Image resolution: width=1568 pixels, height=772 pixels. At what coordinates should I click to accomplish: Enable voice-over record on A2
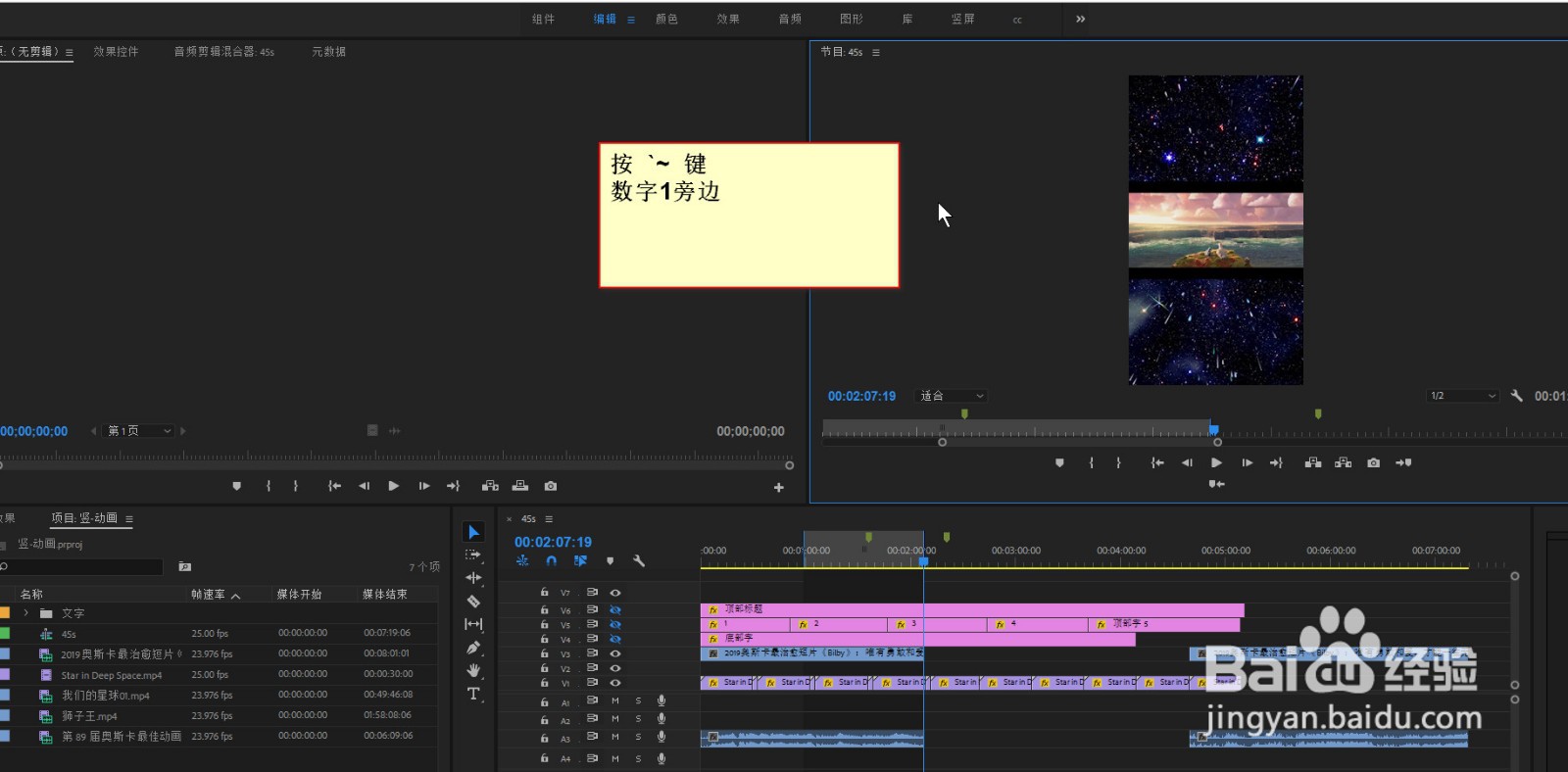click(661, 719)
